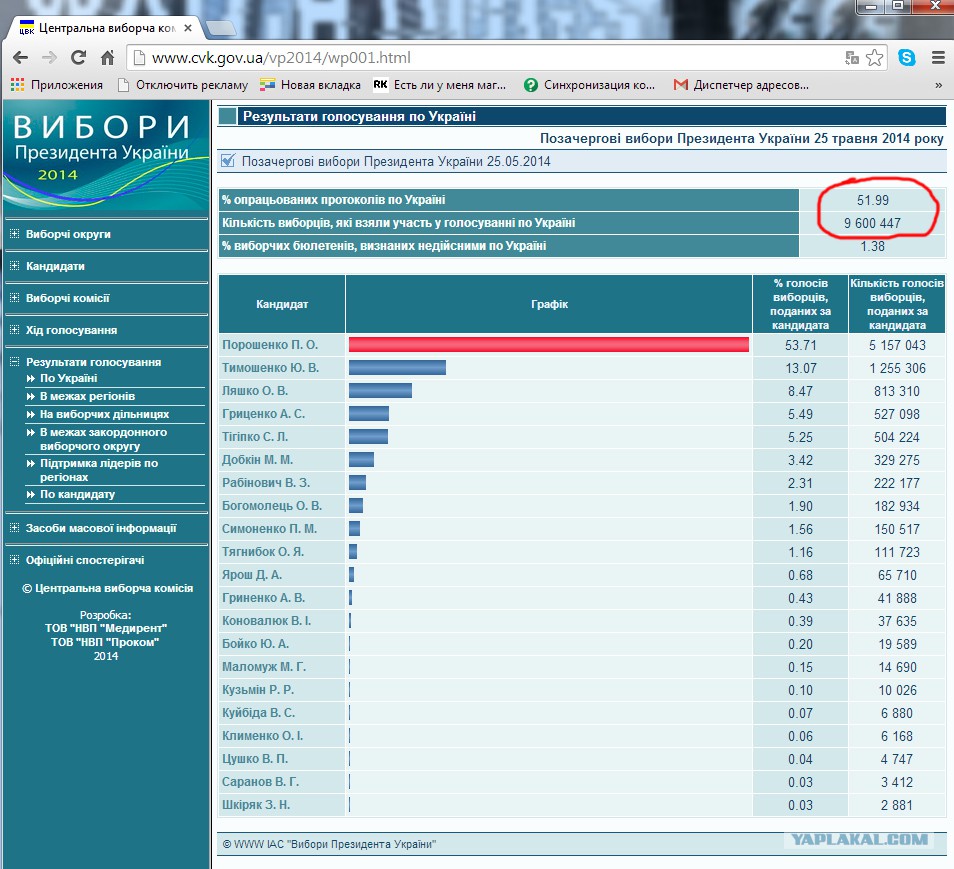This screenshot has height=869, width=954.
Task: Open the В межах регіонів submenu item
Action: coord(87,396)
